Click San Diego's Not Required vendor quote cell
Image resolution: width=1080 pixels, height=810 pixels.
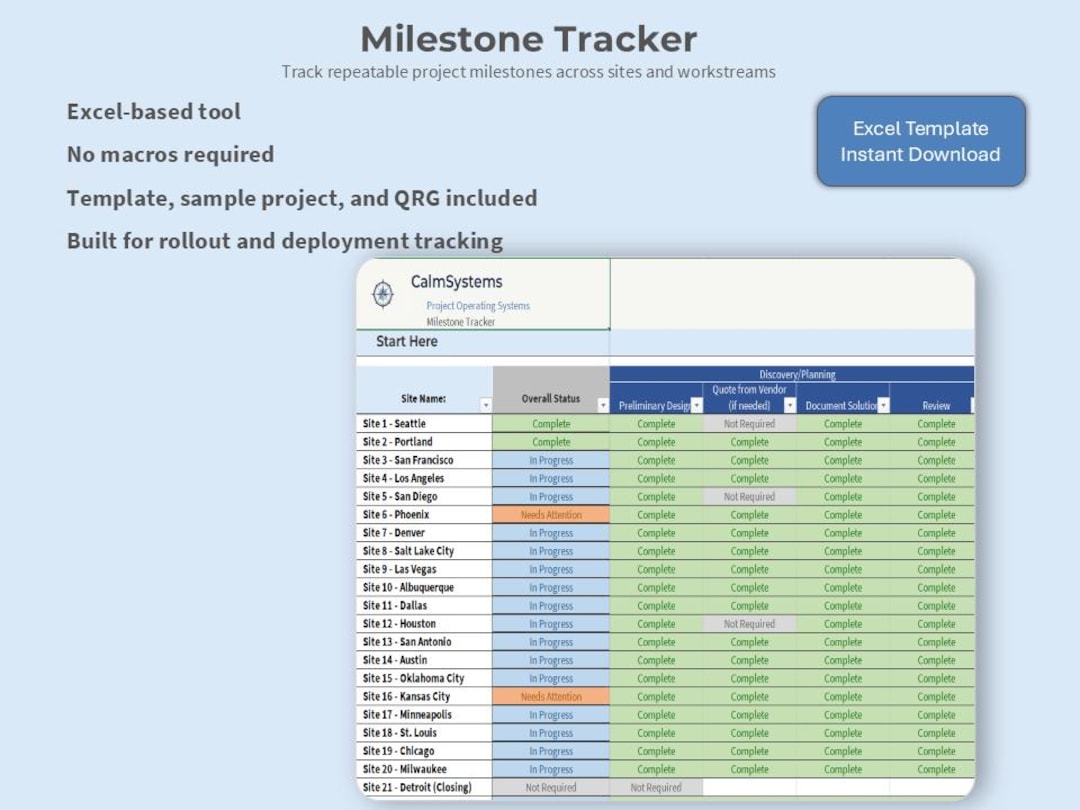(749, 497)
